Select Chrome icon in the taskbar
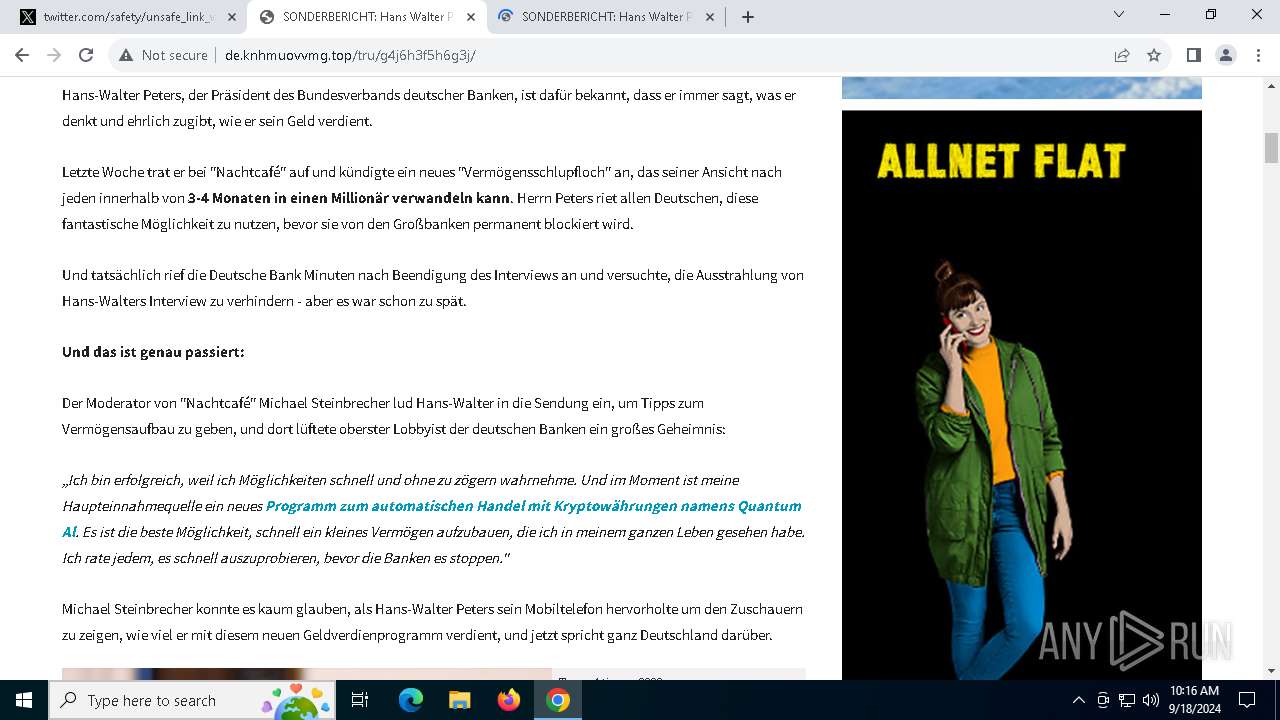This screenshot has width=1280, height=720. (x=558, y=700)
